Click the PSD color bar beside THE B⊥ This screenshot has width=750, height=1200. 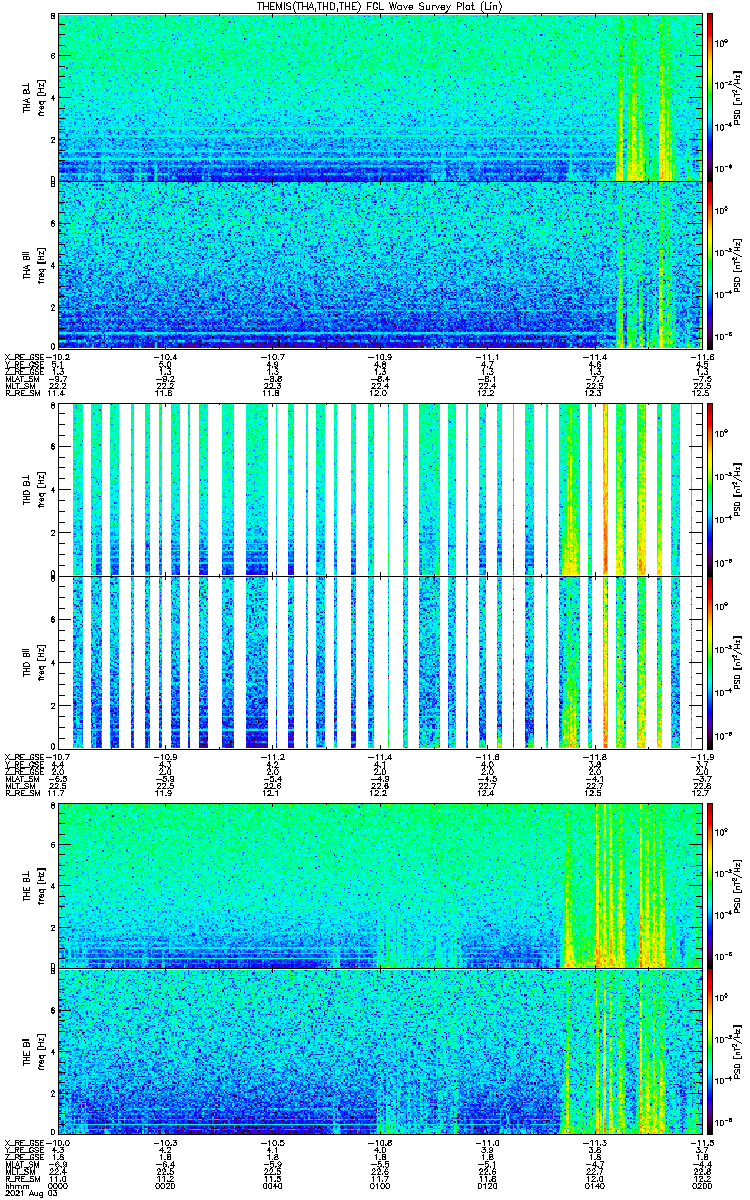710,885
